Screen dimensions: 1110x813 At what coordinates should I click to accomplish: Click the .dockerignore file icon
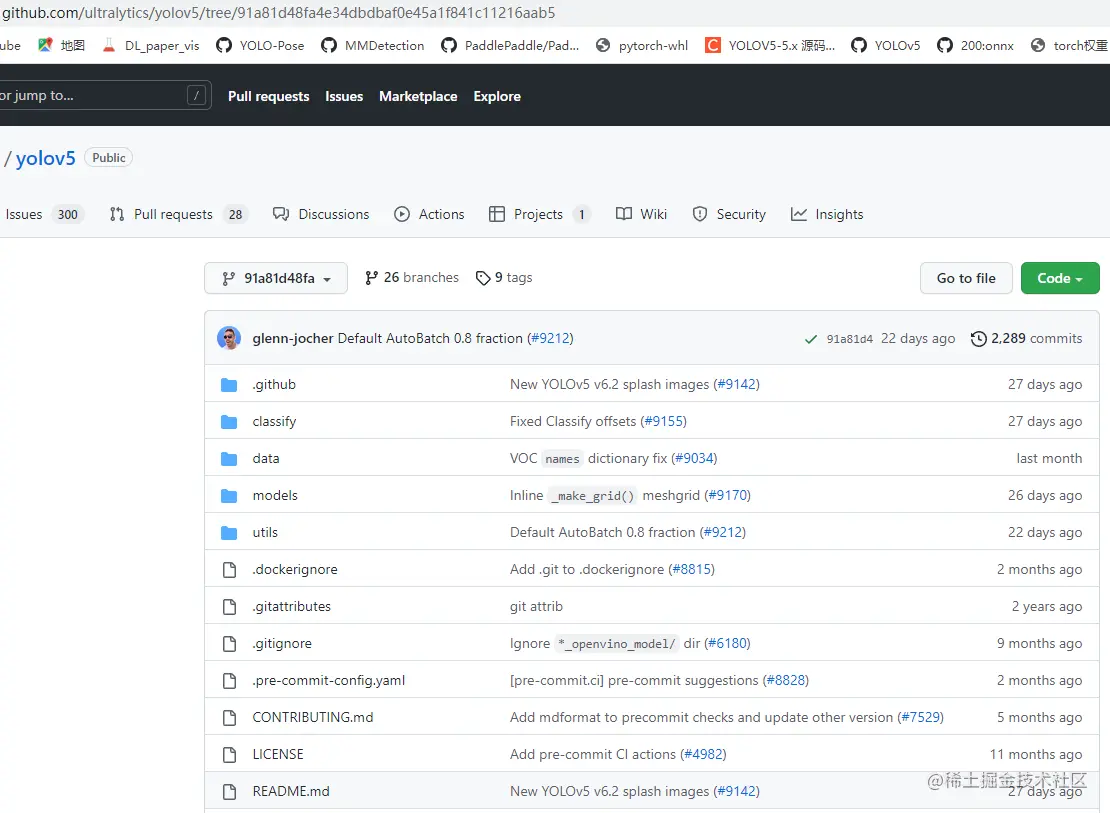(229, 569)
